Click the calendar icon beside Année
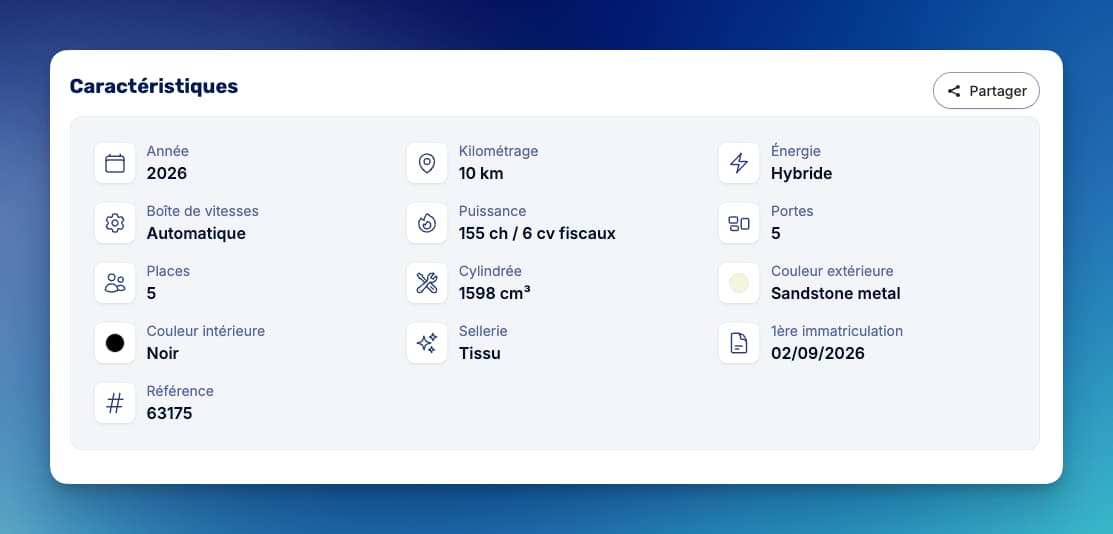This screenshot has width=1113, height=534. pos(115,163)
